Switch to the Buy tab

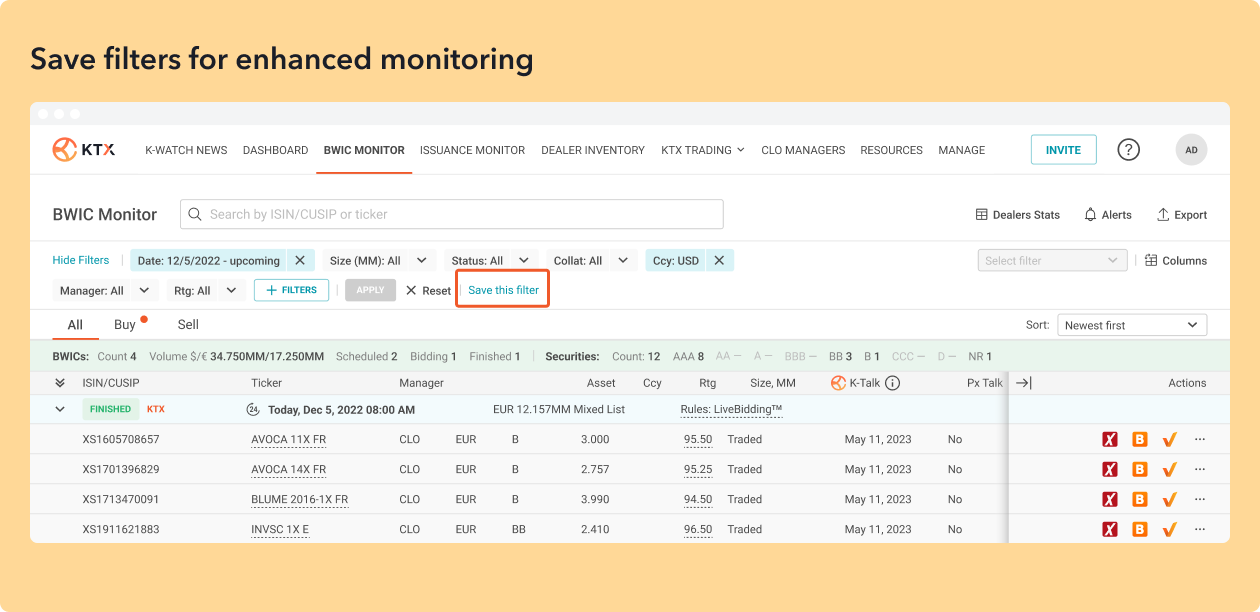coord(125,325)
